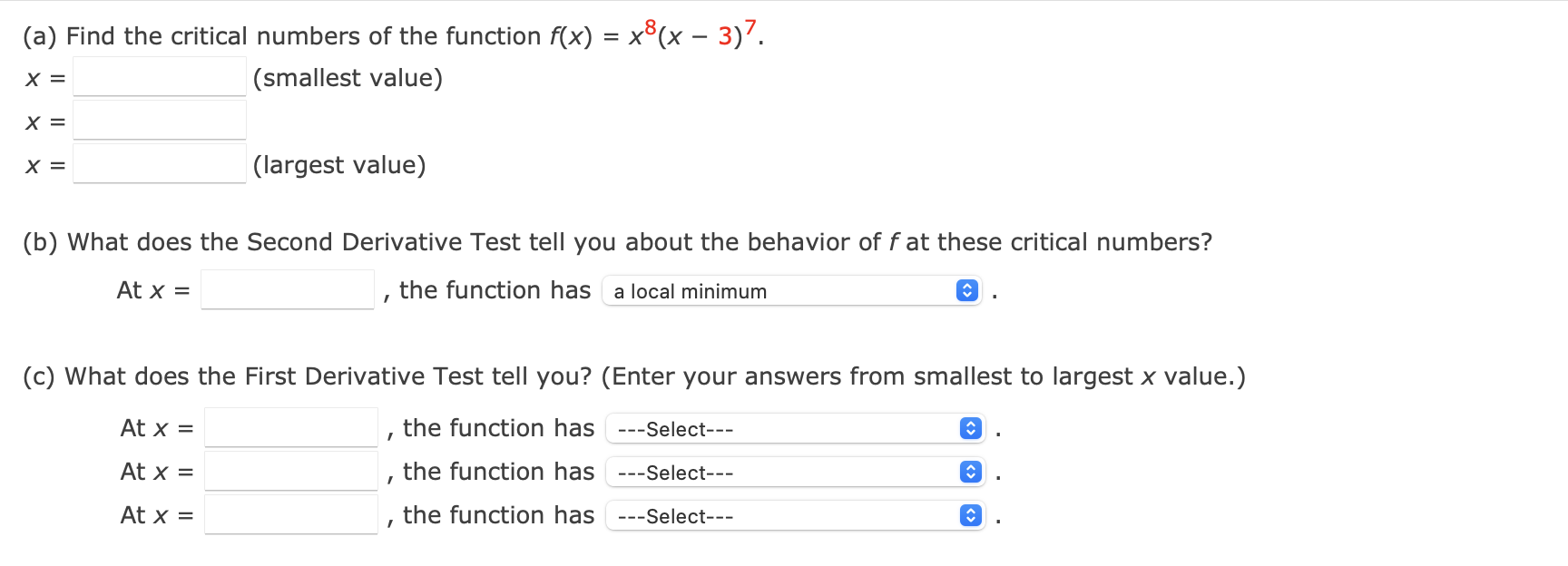
Task: Open the third ---Select--- dropdown in part (c)
Action: 794,515
